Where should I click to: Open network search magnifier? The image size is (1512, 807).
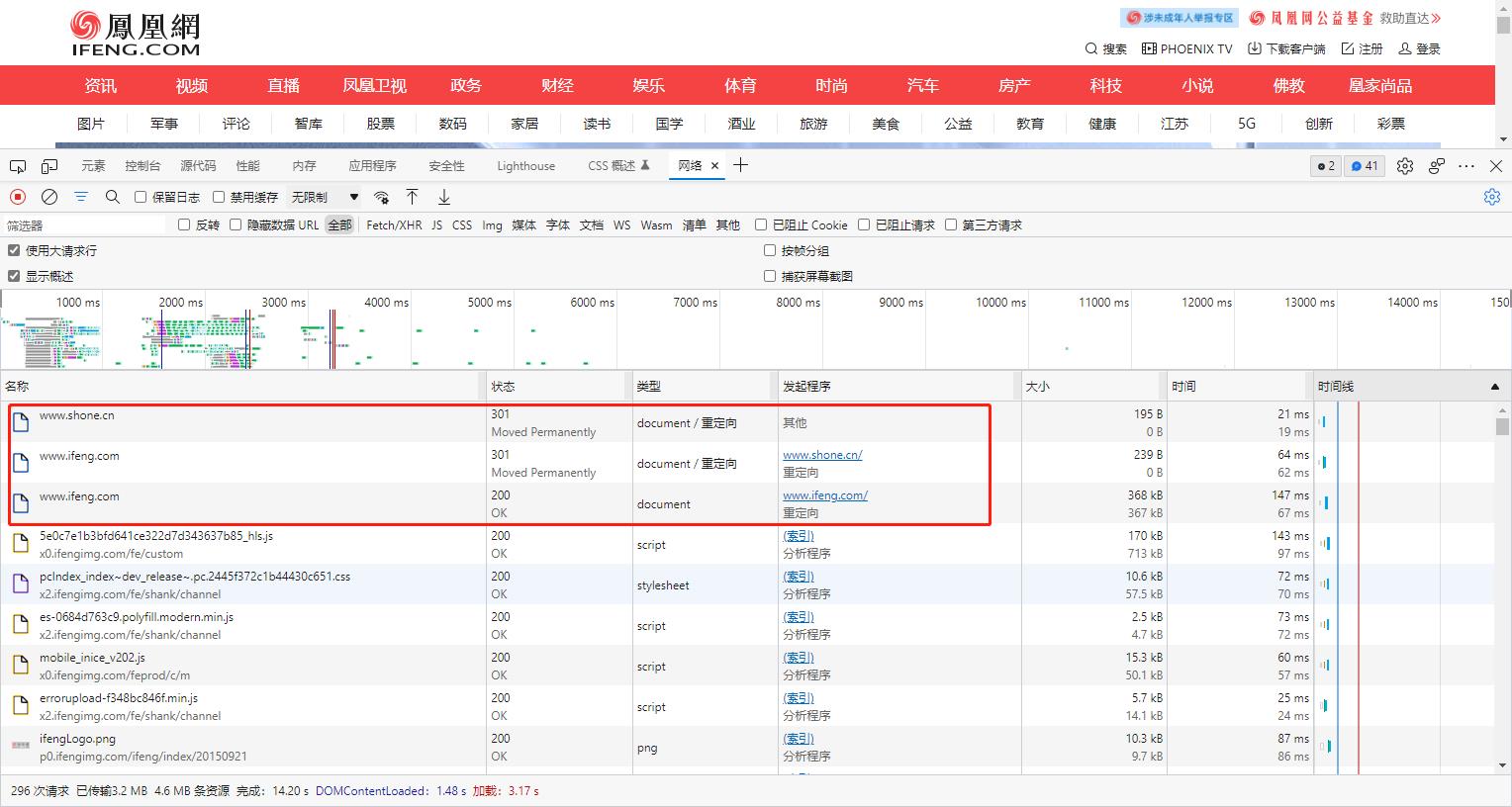point(113,197)
